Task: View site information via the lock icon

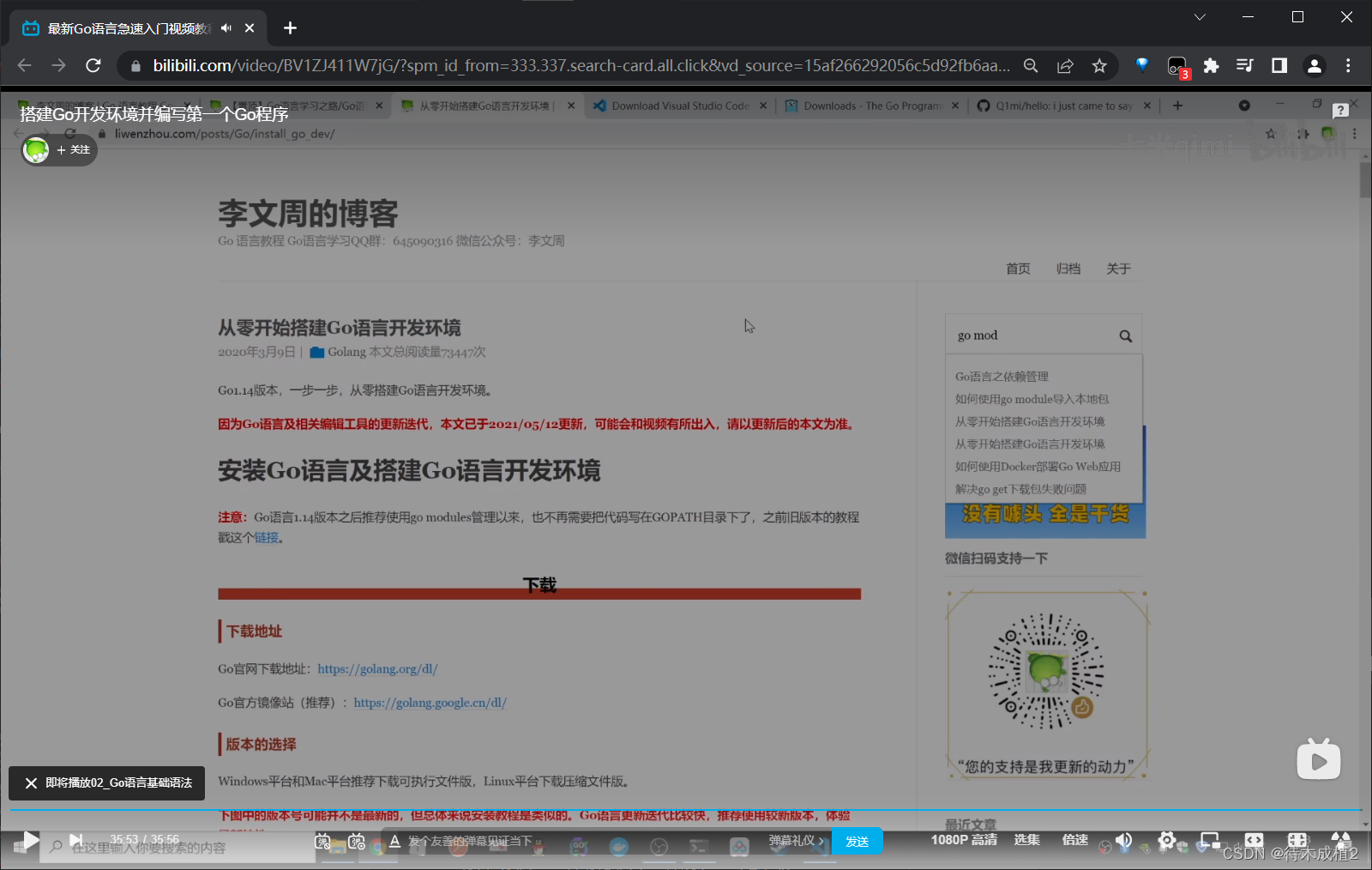Action: coord(135,66)
